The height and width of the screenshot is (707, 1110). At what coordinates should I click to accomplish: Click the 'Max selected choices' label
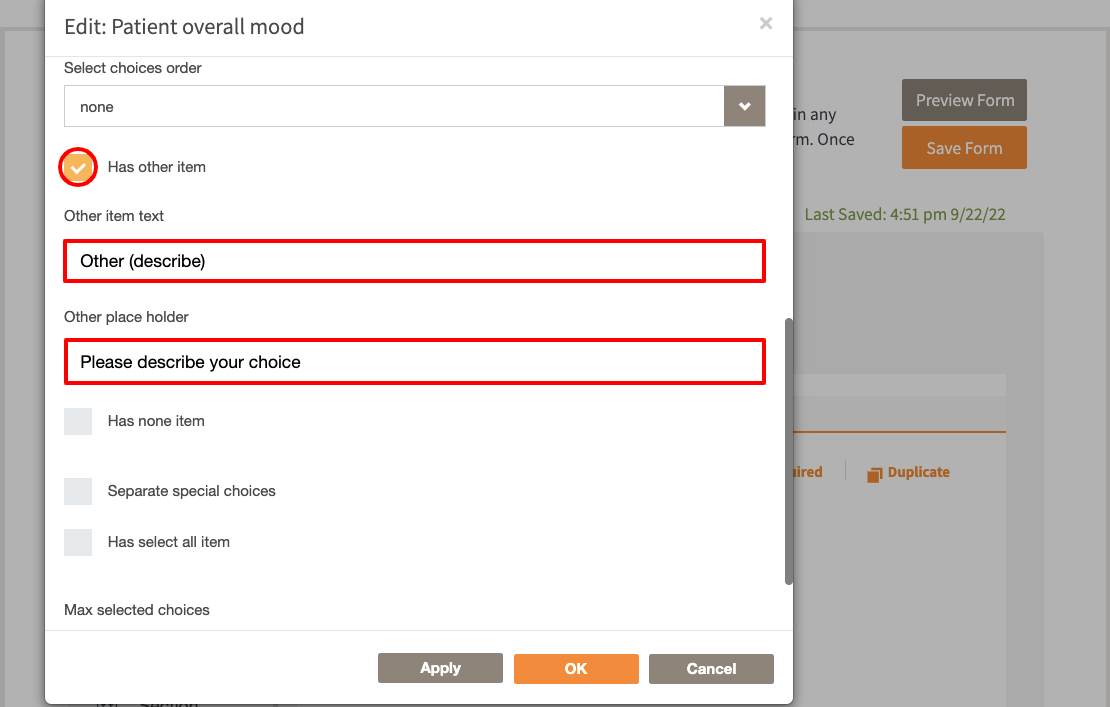(137, 610)
